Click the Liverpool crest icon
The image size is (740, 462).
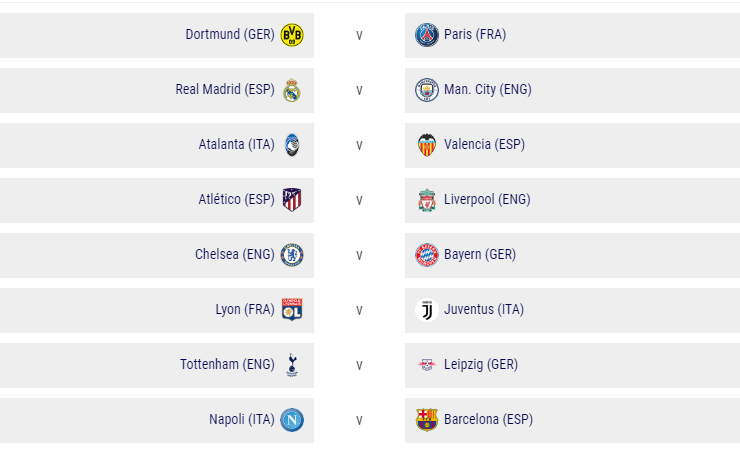click(x=427, y=200)
